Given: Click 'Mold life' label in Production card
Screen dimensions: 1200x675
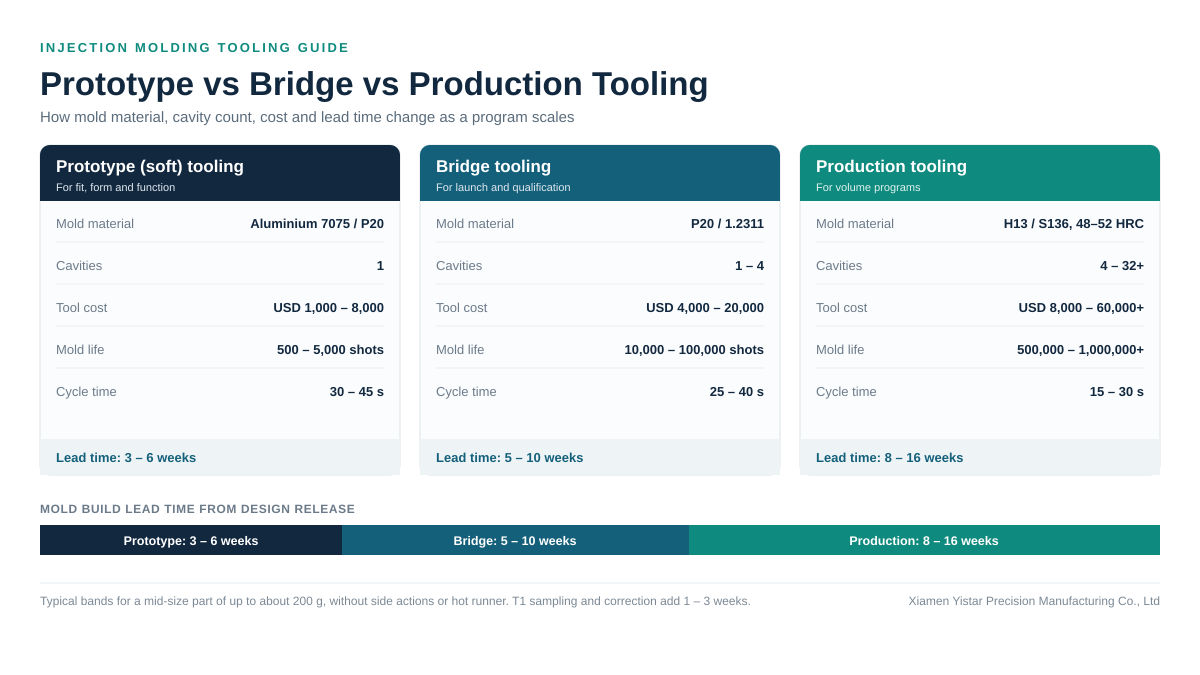Looking at the screenshot, I should [x=840, y=350].
